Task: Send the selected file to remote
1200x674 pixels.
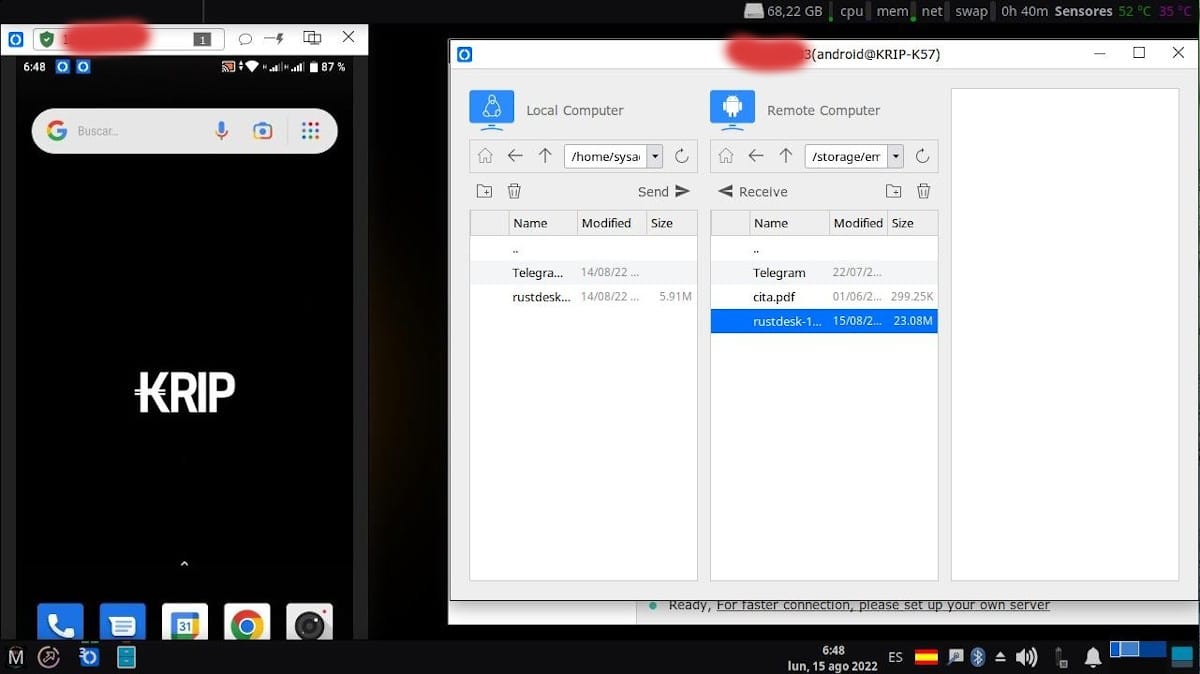Action: (x=664, y=191)
